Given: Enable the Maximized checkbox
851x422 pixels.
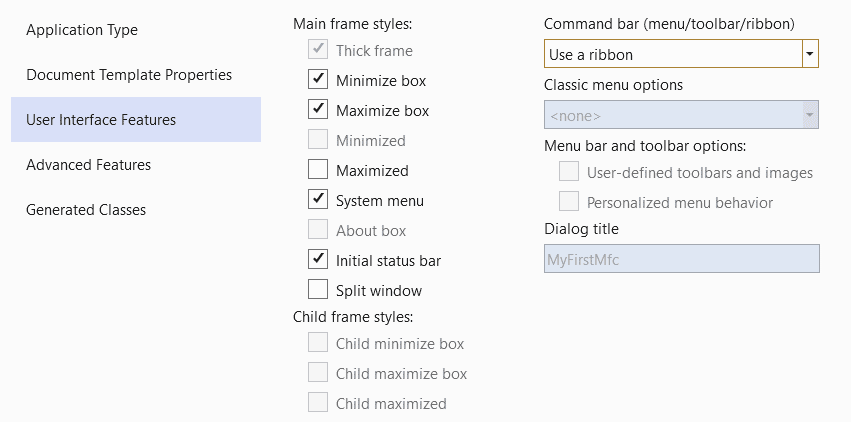Looking at the screenshot, I should (x=318, y=170).
